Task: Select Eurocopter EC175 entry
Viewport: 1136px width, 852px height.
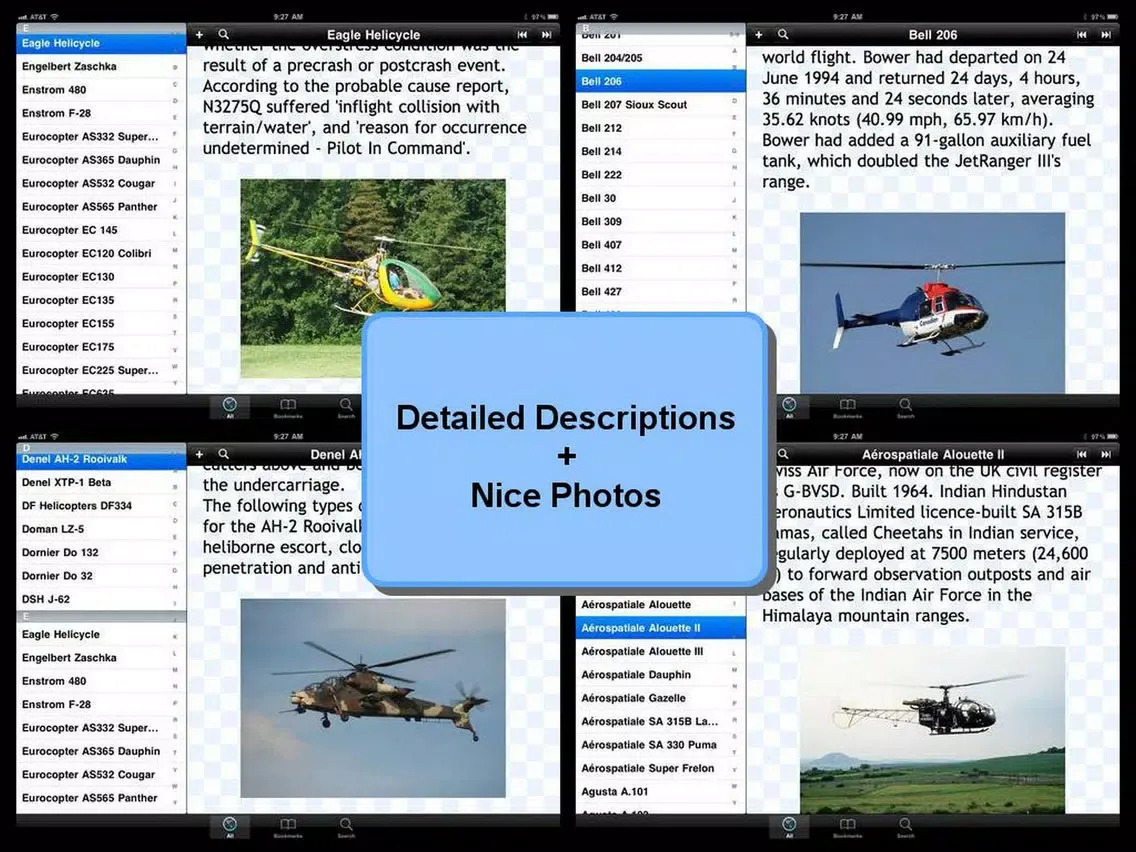Action: click(101, 346)
